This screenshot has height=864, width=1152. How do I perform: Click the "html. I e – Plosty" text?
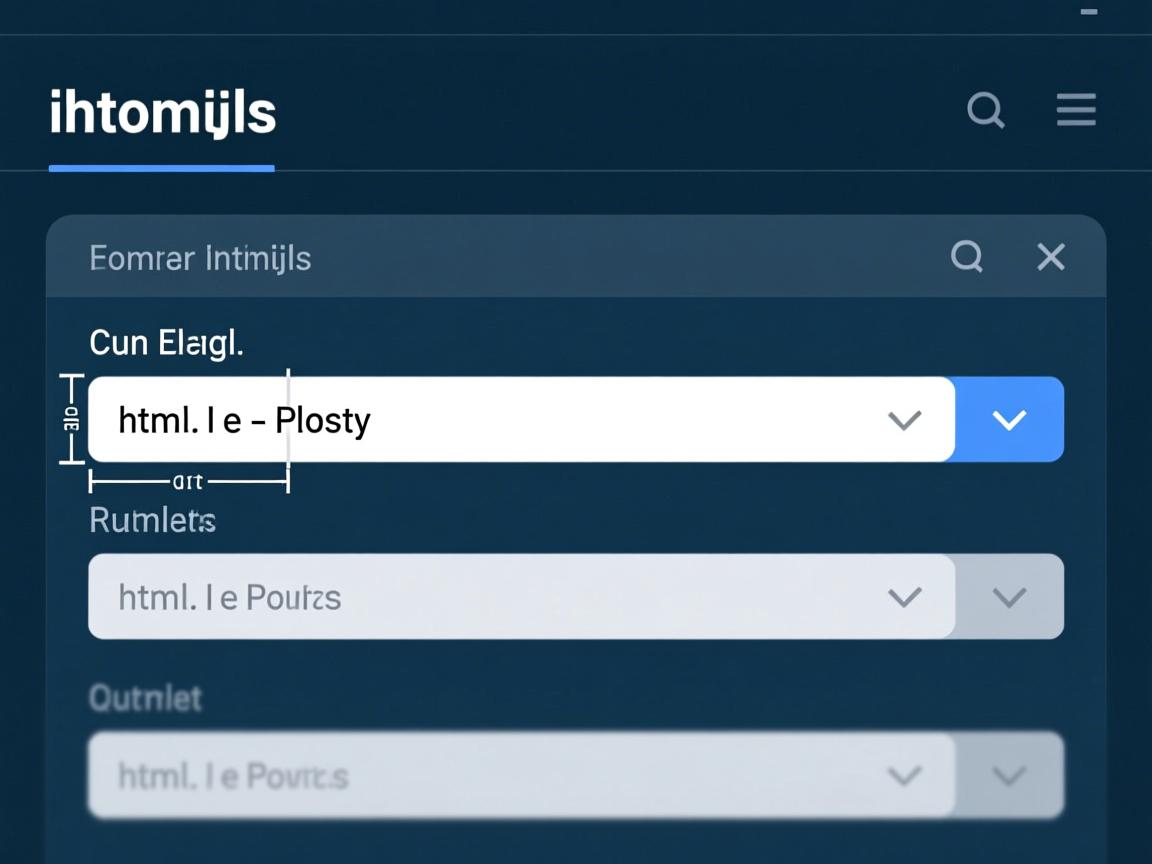point(244,420)
